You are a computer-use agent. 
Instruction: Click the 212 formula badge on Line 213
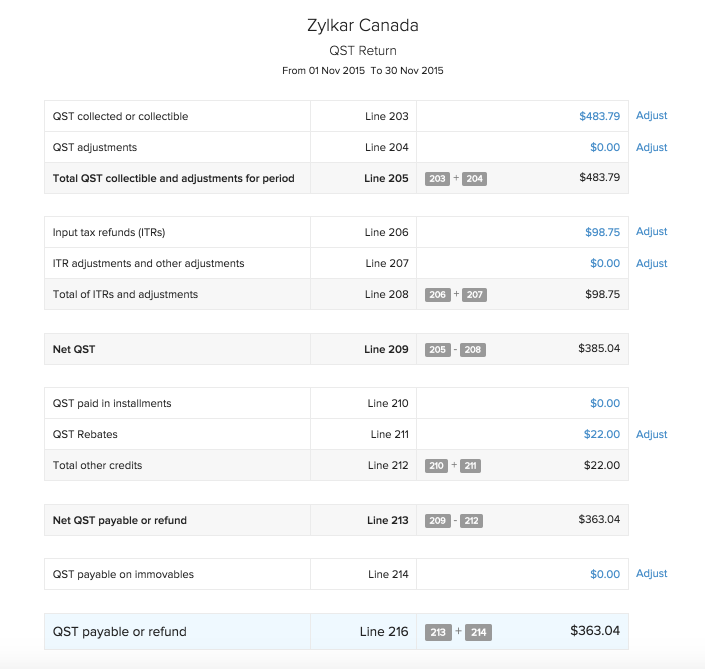pos(472,521)
